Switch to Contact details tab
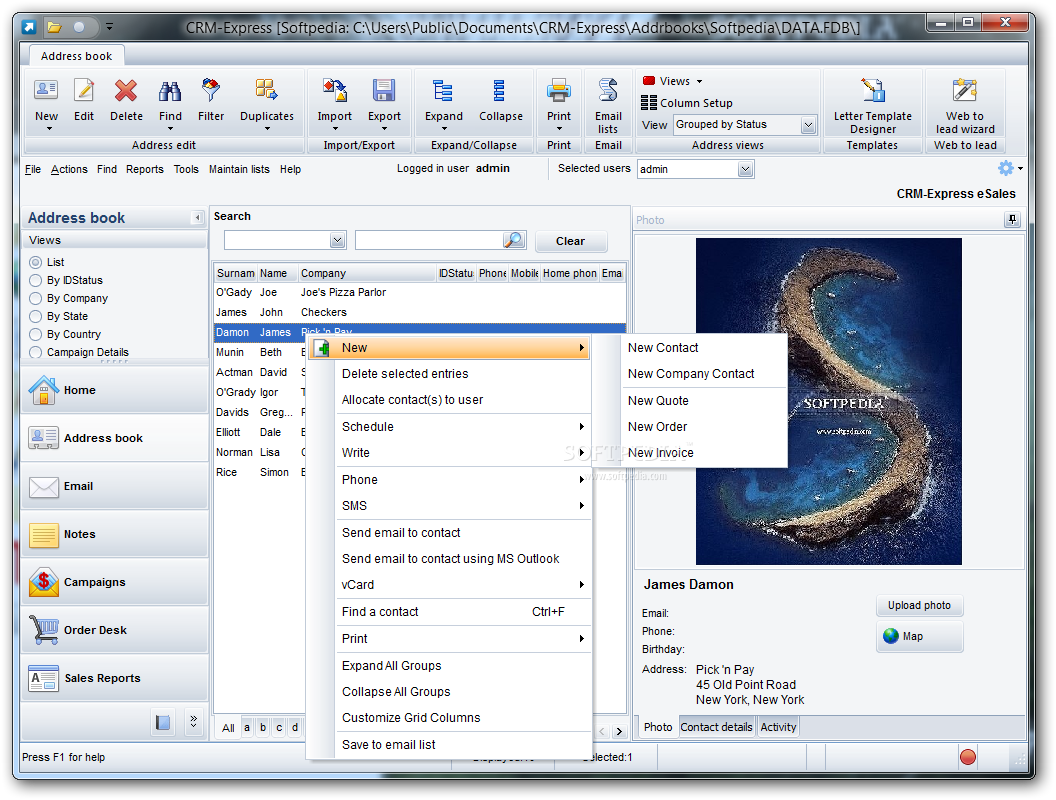1056x800 pixels. 716,727
